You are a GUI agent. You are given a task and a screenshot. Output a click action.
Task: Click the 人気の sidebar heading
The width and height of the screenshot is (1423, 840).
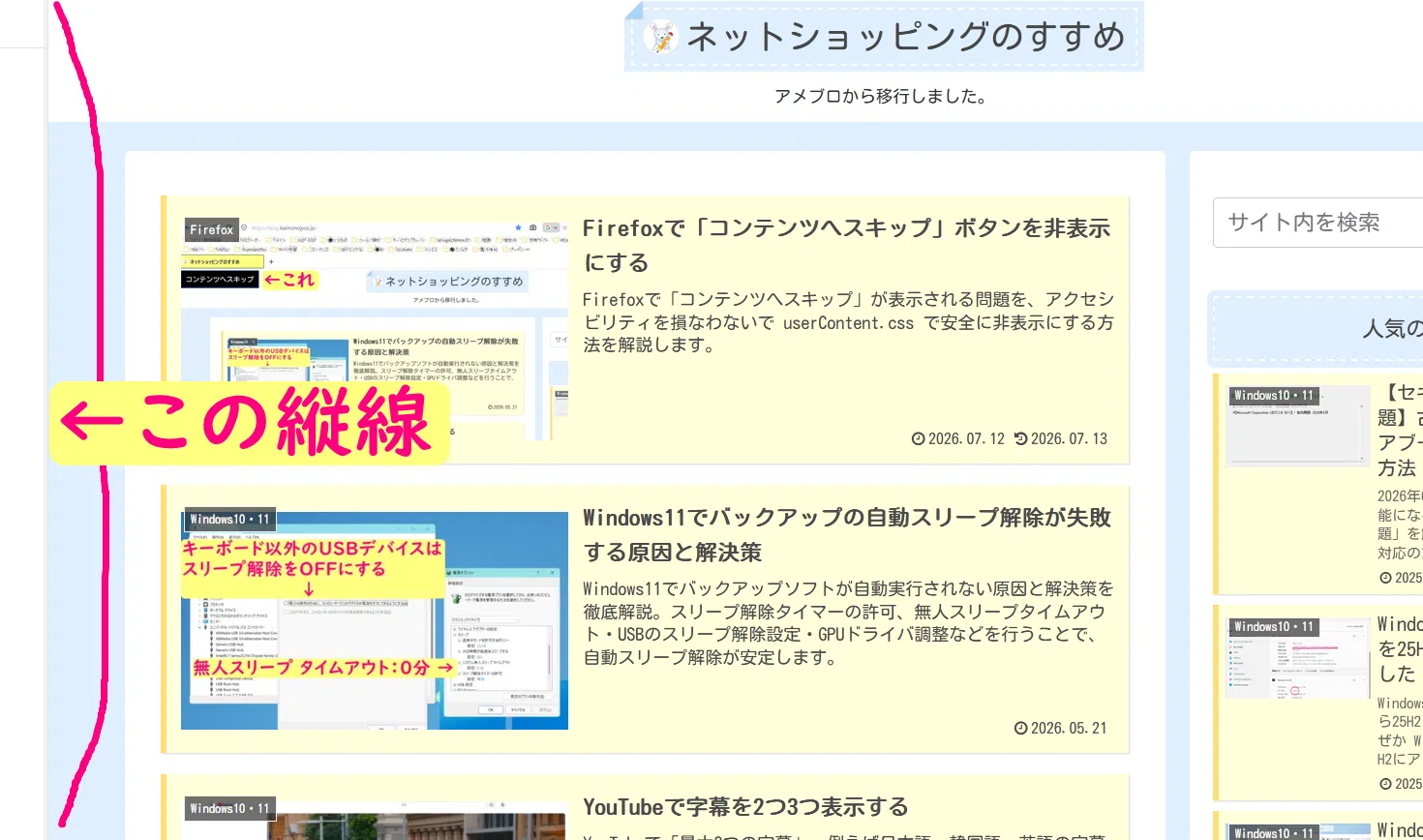1392,329
